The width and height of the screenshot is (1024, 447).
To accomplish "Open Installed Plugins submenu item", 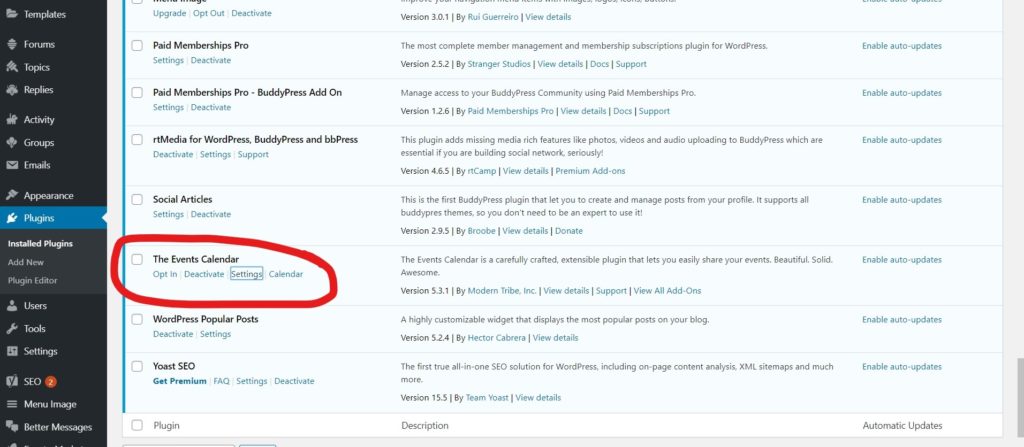I will 40,244.
